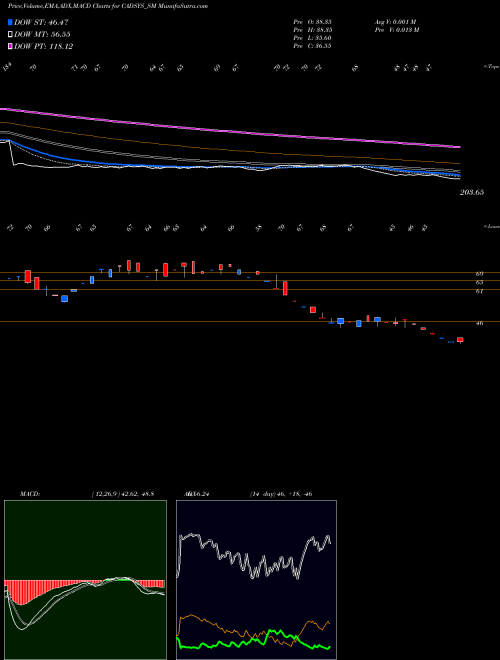This screenshot has width=500, height=660.
Task: Click the blue DOW ST legend swatch
Action: (x=11, y=22)
